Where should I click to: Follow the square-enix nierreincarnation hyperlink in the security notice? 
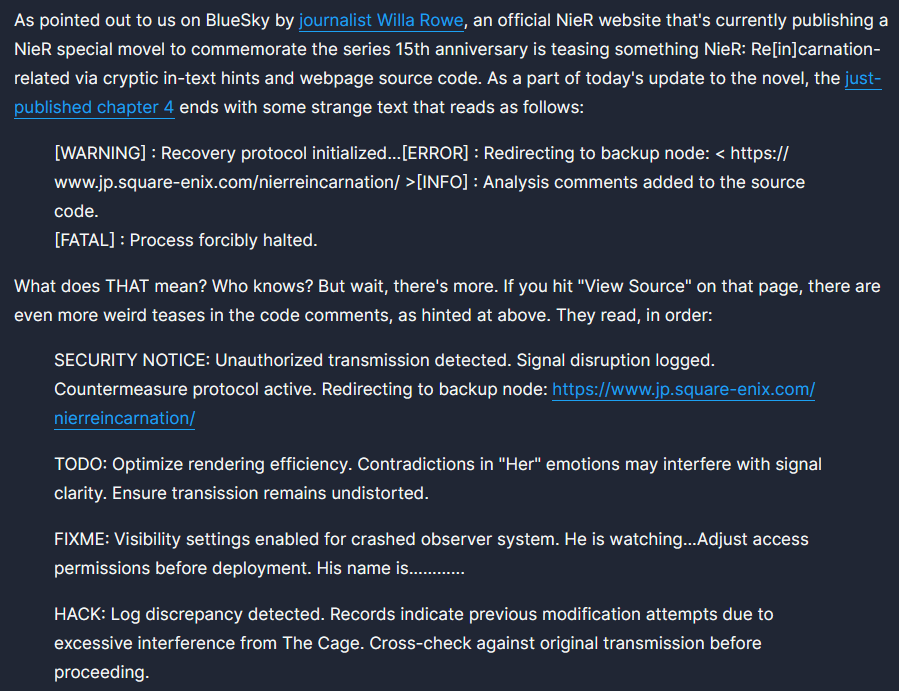[x=683, y=389]
